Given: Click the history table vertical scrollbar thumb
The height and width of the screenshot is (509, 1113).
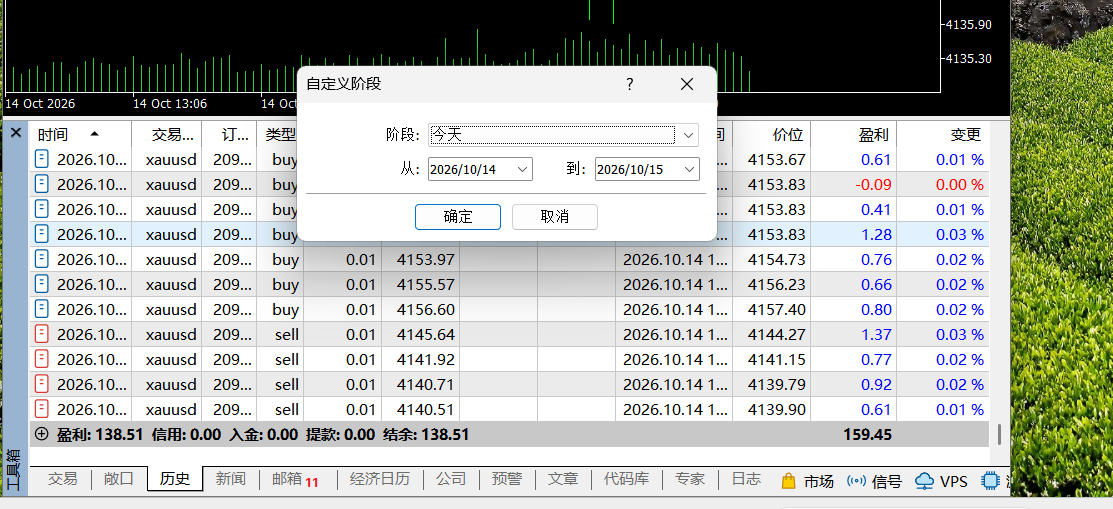Looking at the screenshot, I should click(x=1000, y=433).
